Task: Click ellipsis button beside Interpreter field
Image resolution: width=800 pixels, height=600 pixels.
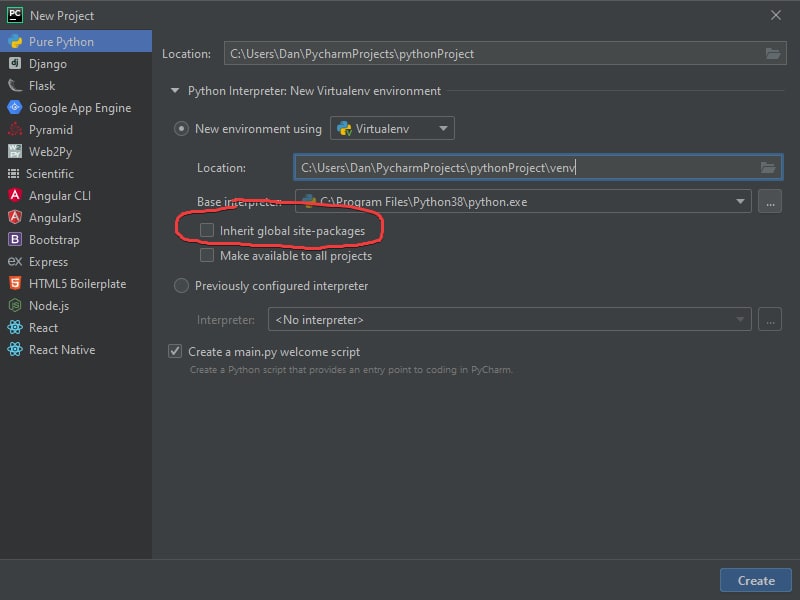Action: point(770,319)
